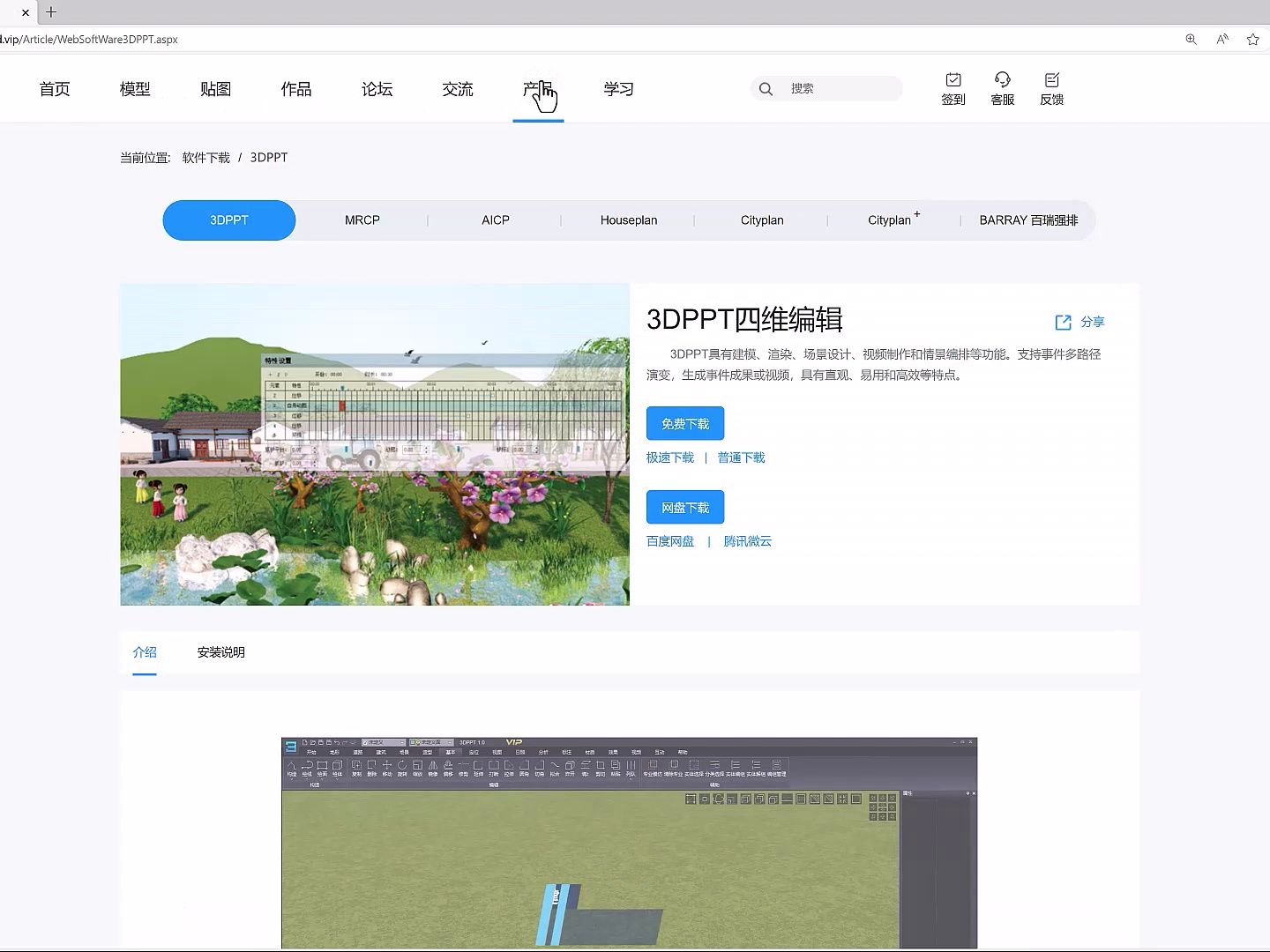Go to the 首页 home menu
Image resolution: width=1270 pixels, height=952 pixels.
tap(55, 89)
